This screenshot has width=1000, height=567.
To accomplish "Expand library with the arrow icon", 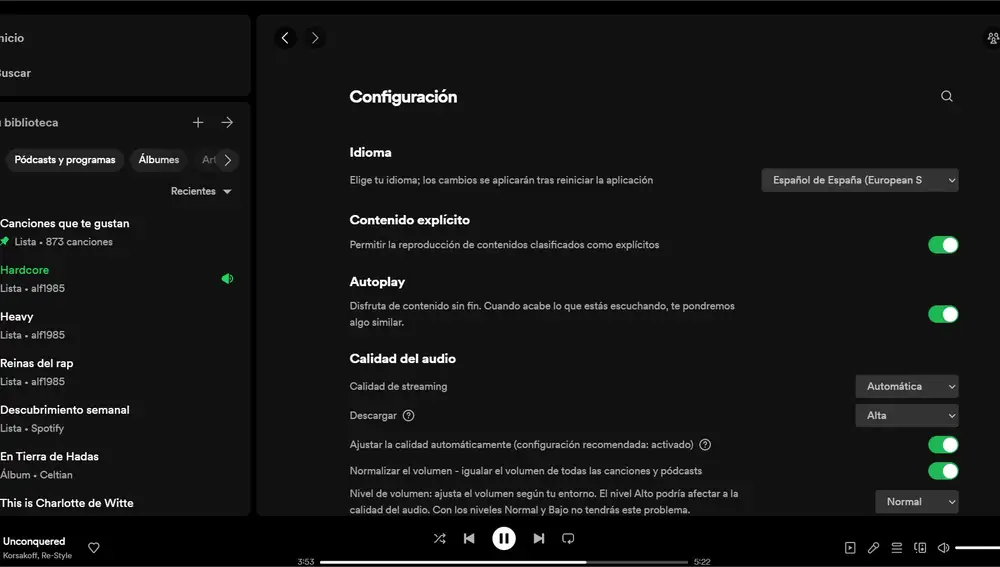I will click(x=227, y=122).
